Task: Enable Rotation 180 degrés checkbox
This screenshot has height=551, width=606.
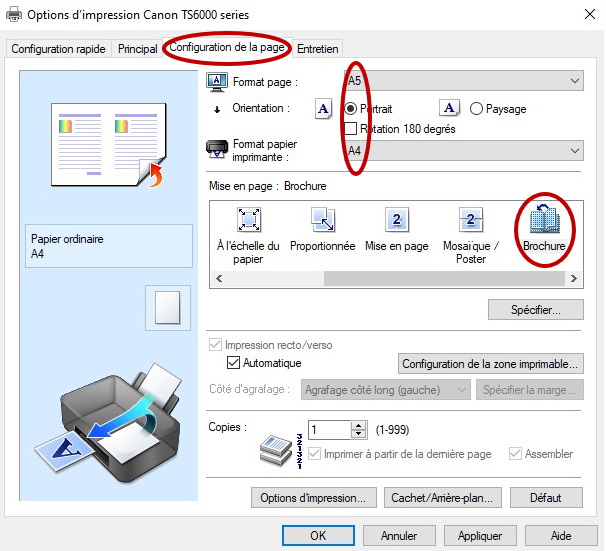Action: (x=351, y=129)
